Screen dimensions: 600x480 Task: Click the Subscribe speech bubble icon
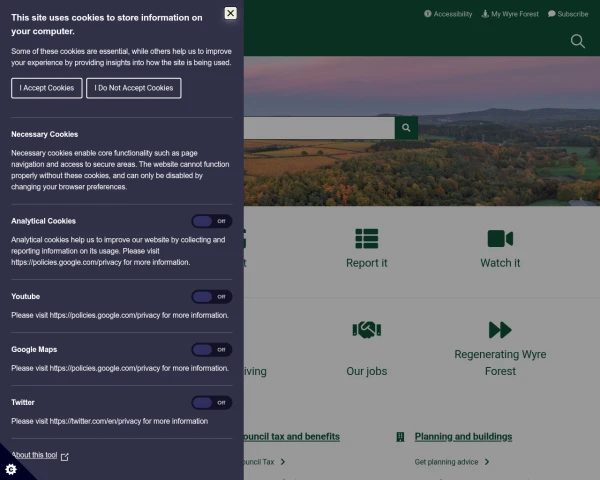[x=551, y=14]
